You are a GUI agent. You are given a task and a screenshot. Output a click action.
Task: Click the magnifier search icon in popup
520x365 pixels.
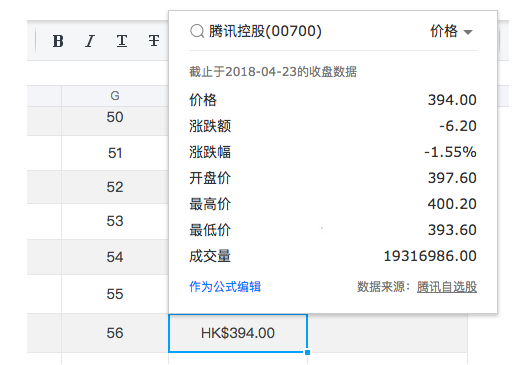click(x=197, y=32)
